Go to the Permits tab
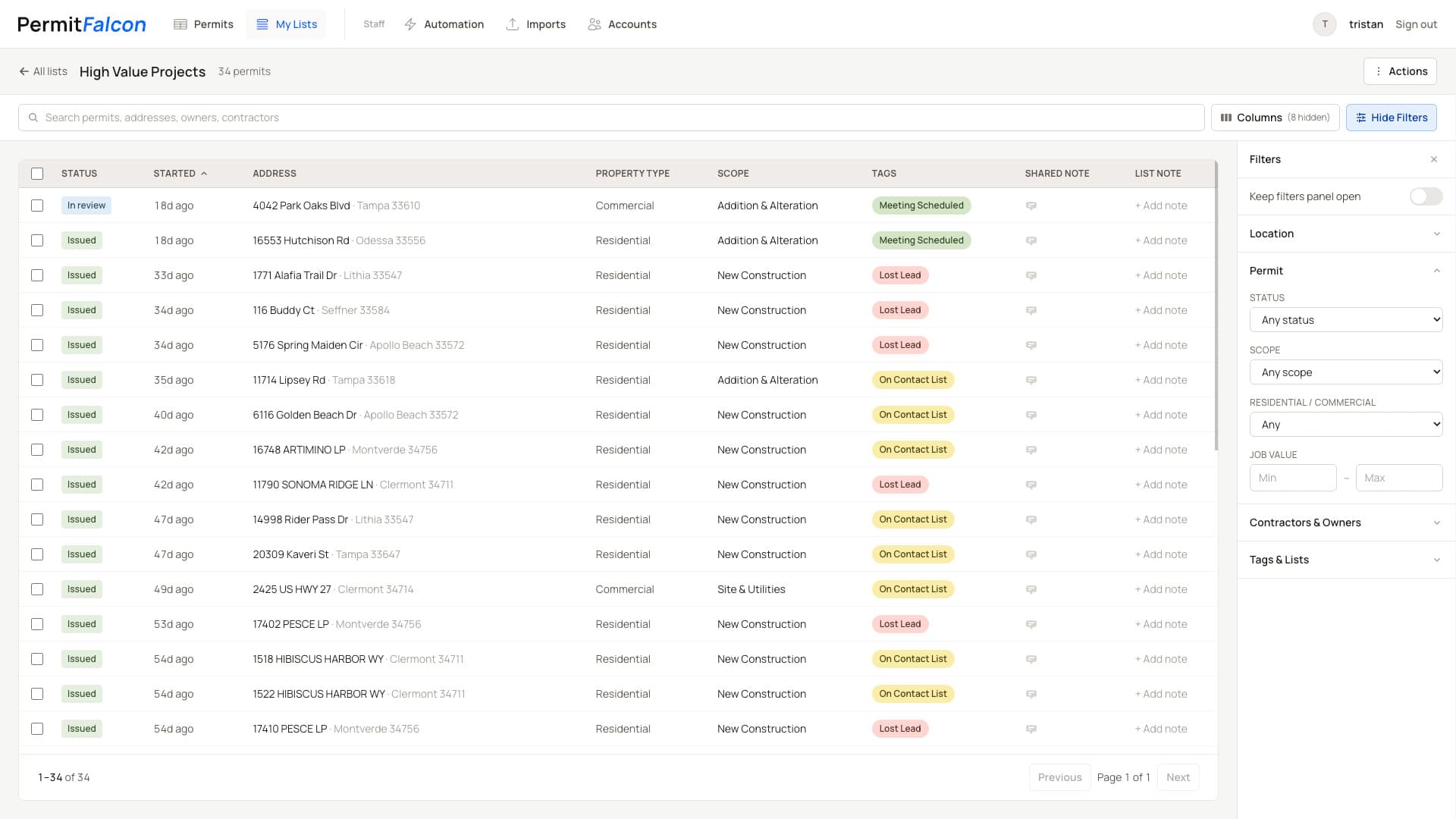Image resolution: width=1456 pixels, height=819 pixels. pyautogui.click(x=203, y=24)
